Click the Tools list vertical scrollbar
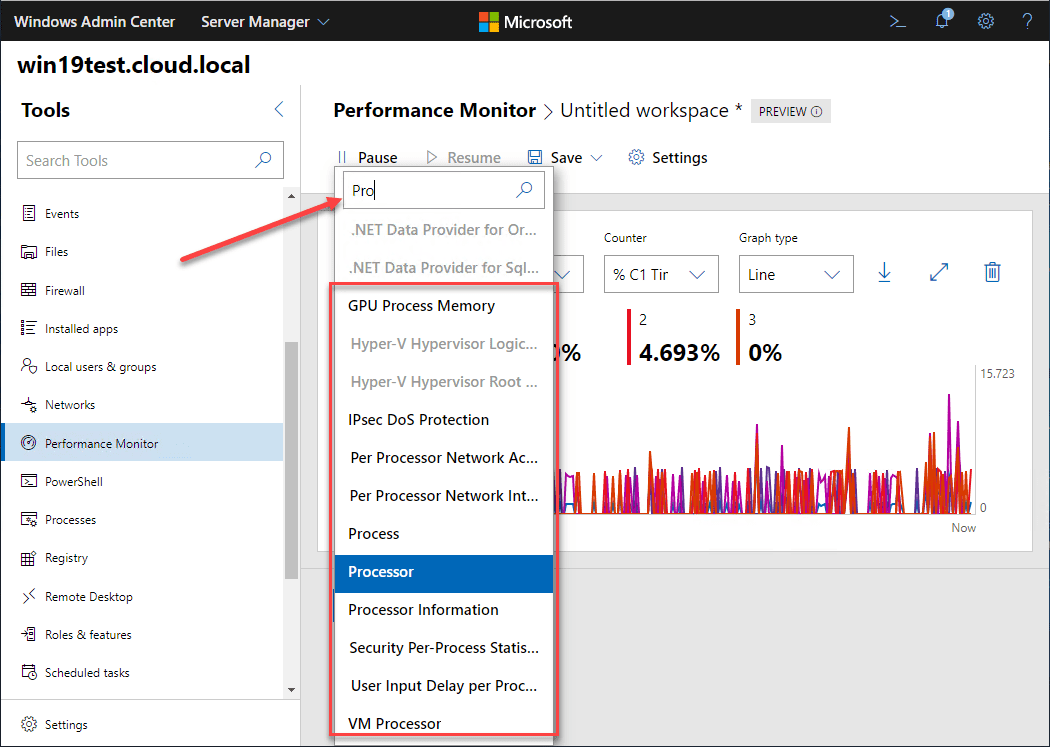 [x=291, y=460]
